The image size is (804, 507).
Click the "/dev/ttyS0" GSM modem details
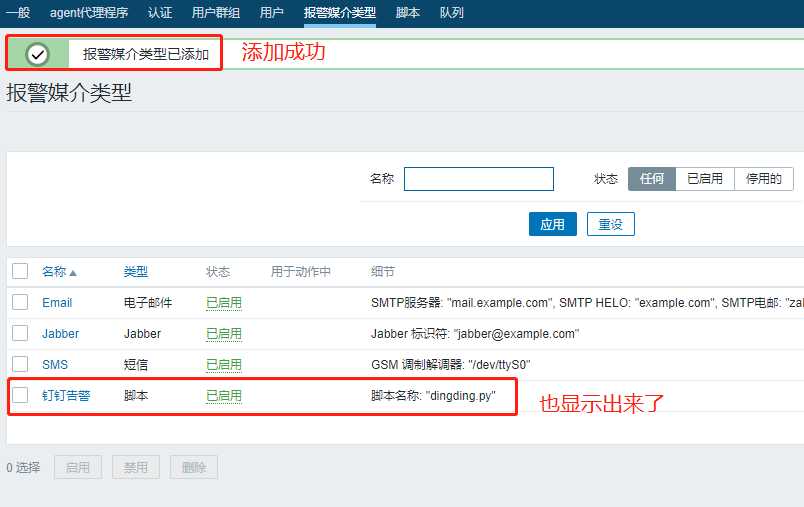[451, 364]
